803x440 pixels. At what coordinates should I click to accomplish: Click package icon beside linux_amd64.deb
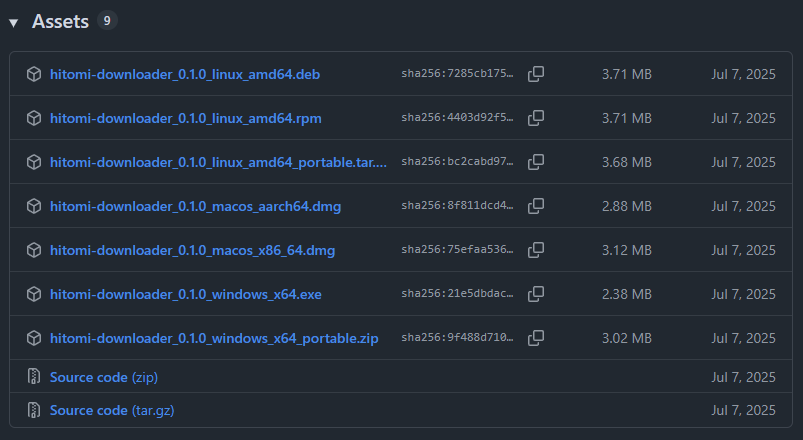(x=34, y=74)
